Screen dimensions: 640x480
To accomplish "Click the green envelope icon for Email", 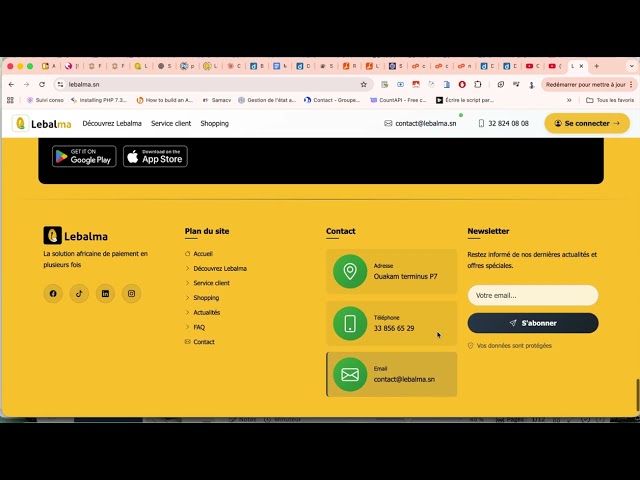I will coord(350,374).
